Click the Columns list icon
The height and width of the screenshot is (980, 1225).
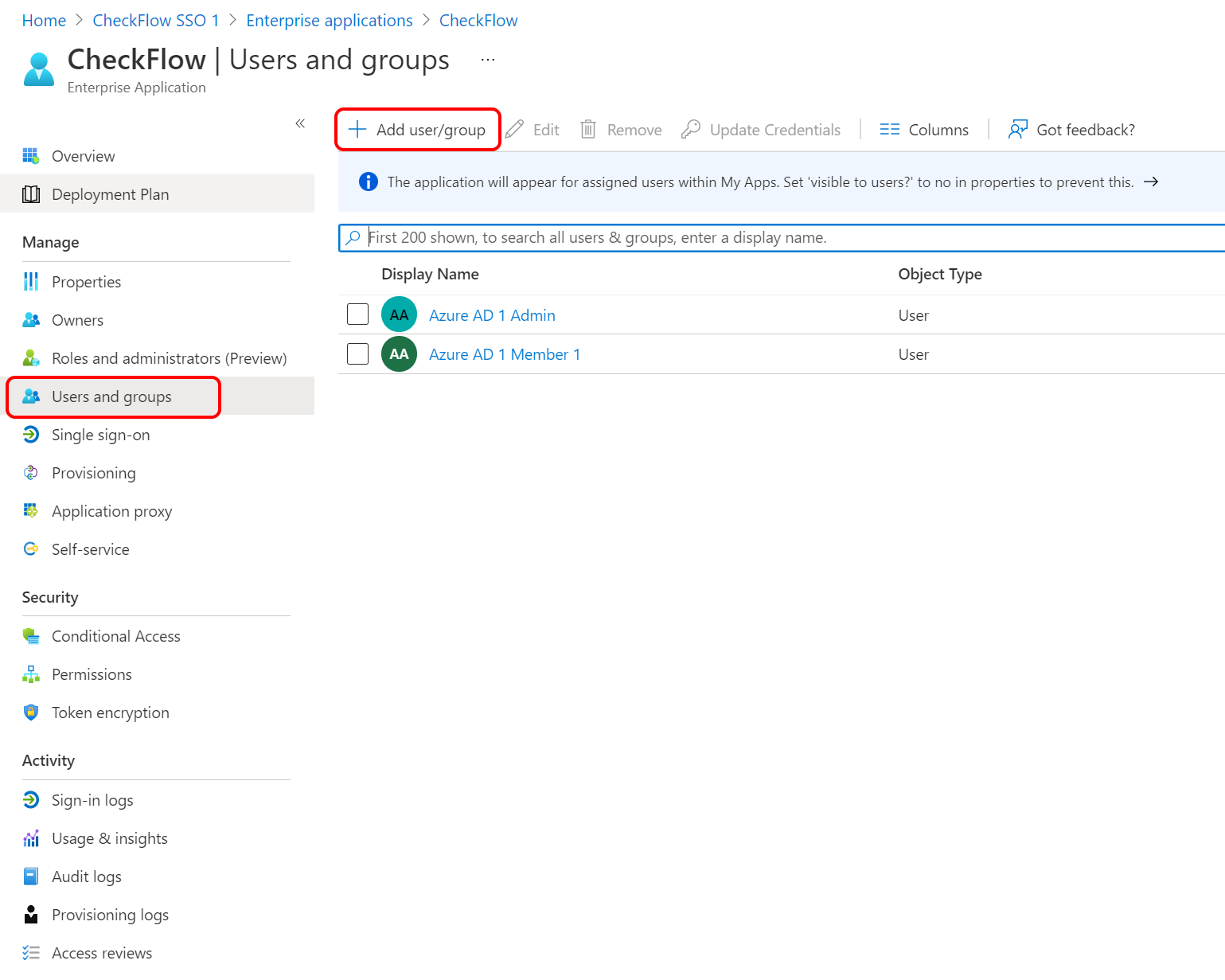(x=890, y=130)
